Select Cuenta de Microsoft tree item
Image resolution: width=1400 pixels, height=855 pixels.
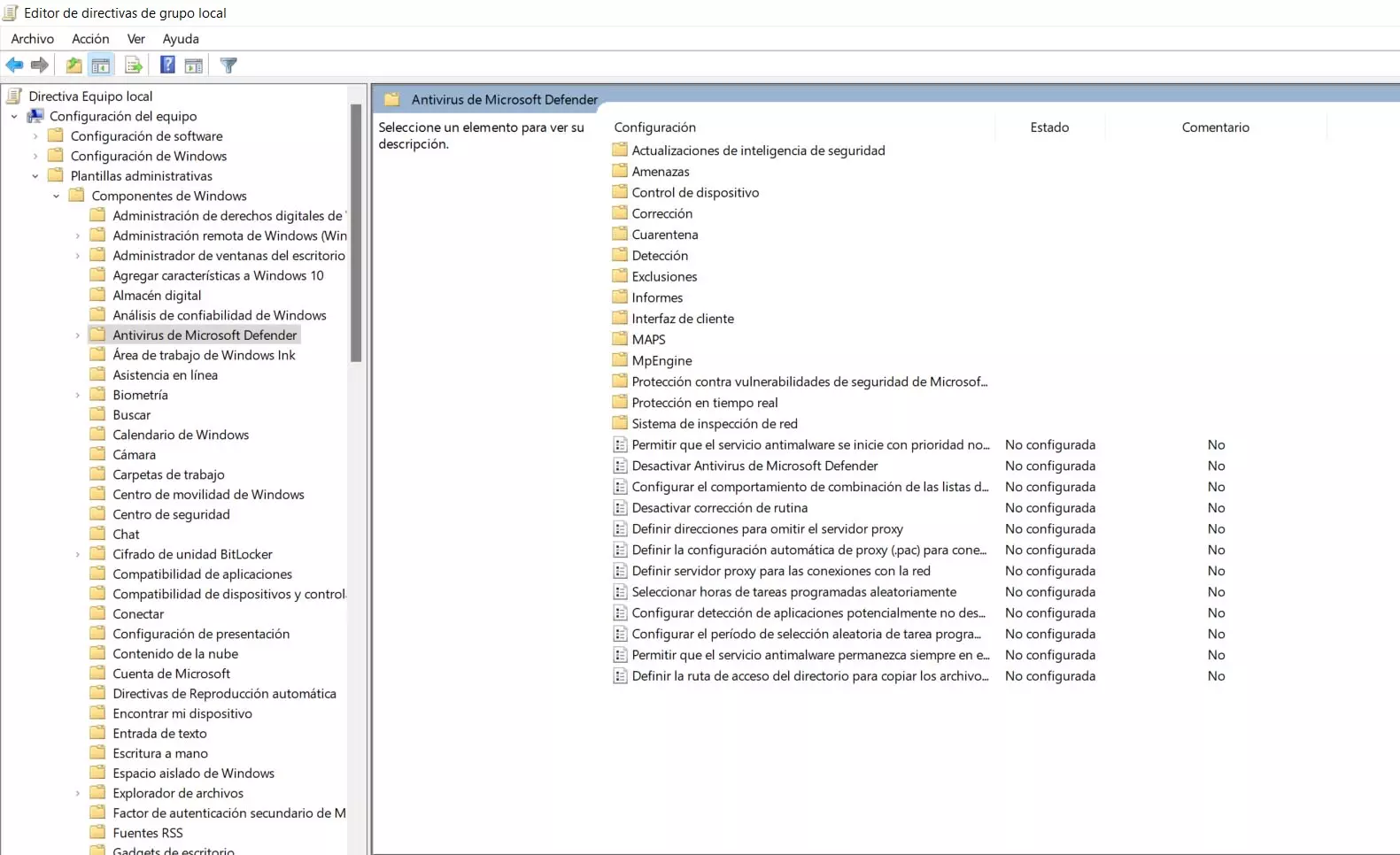click(x=171, y=674)
